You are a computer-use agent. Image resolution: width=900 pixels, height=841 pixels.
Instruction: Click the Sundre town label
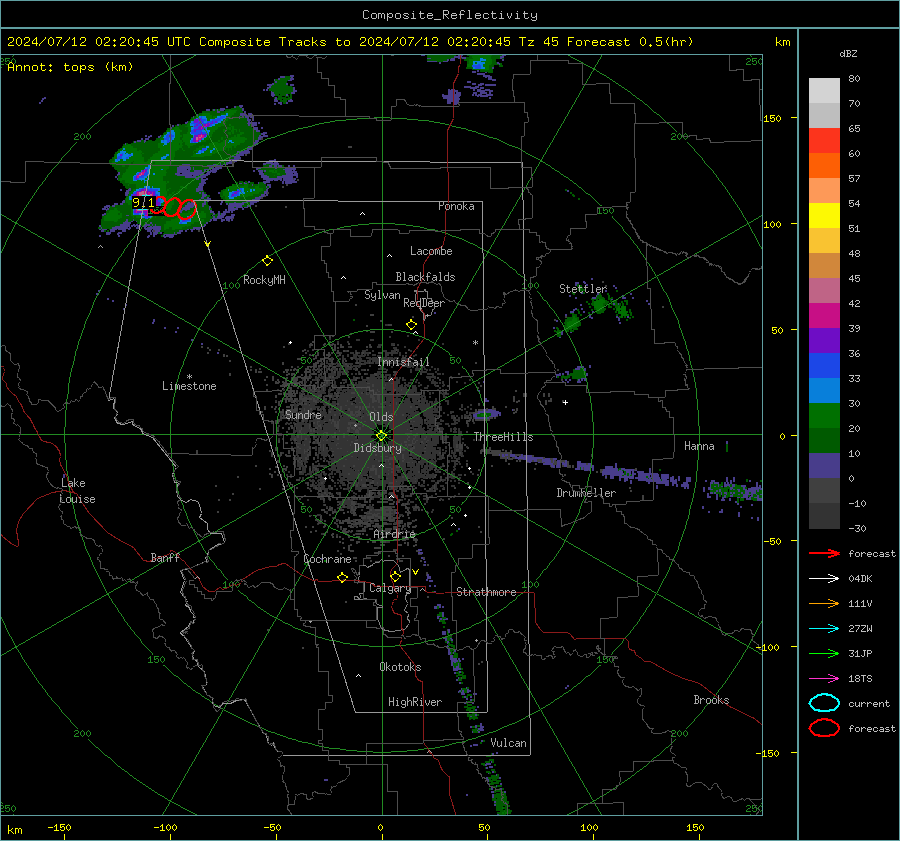[x=303, y=414]
